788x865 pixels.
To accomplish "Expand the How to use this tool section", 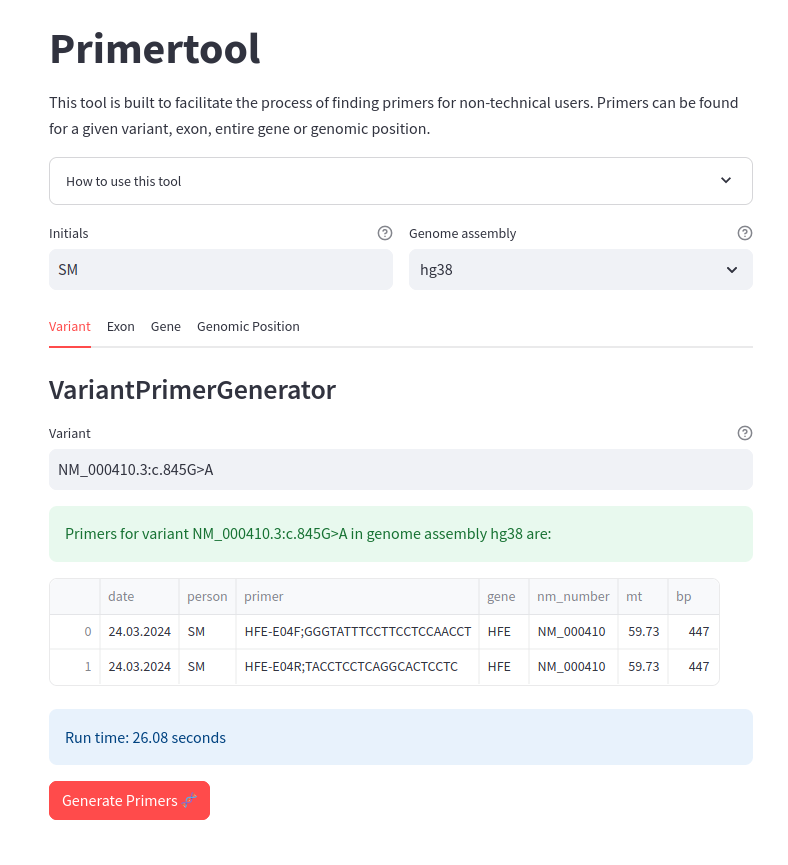I will [401, 181].
